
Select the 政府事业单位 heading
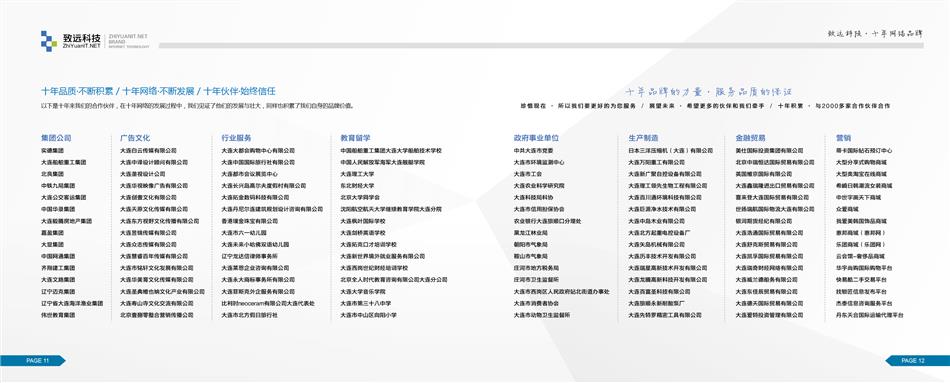tap(536, 138)
